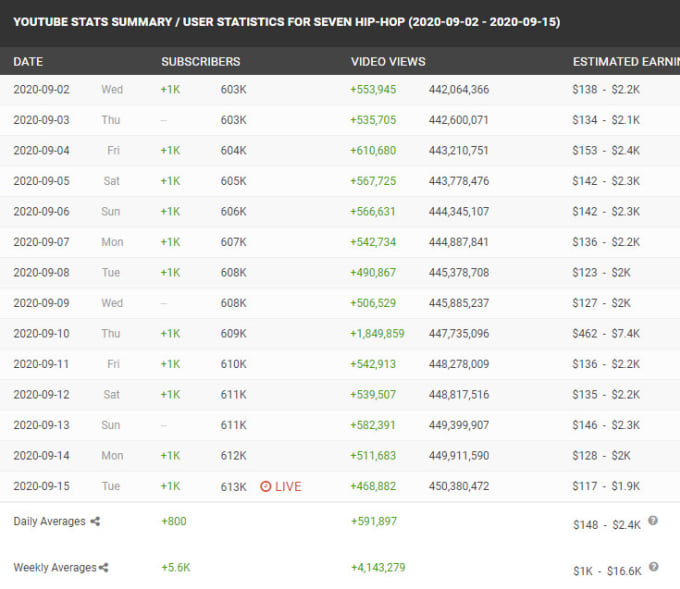680x589 pixels.
Task: Click daily average subscribers +800
Action: point(173,521)
